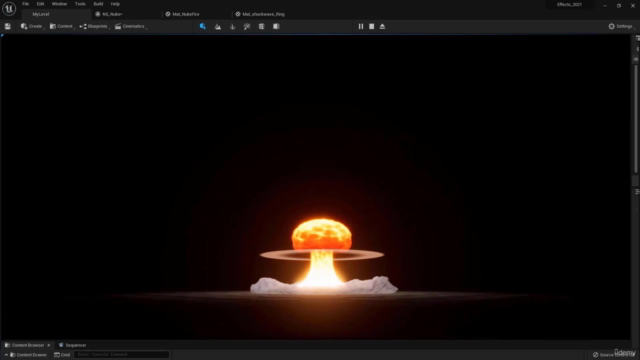Focus the Enter Console Command field
This screenshot has width=640, height=360.
click(x=122, y=354)
